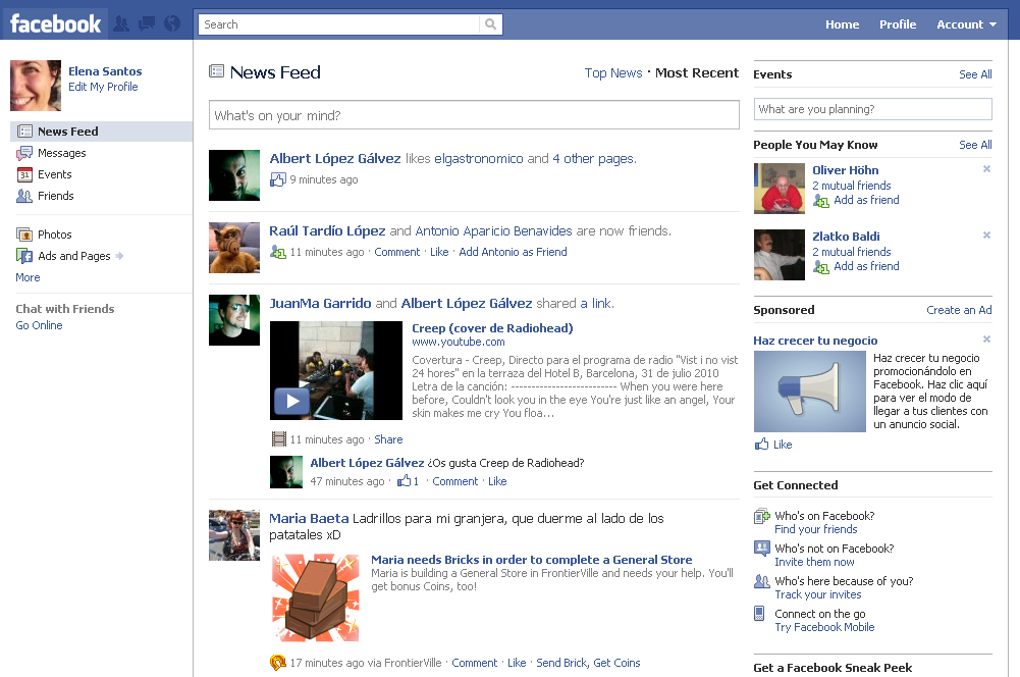Click the News Feed sidebar icon

tap(25, 131)
